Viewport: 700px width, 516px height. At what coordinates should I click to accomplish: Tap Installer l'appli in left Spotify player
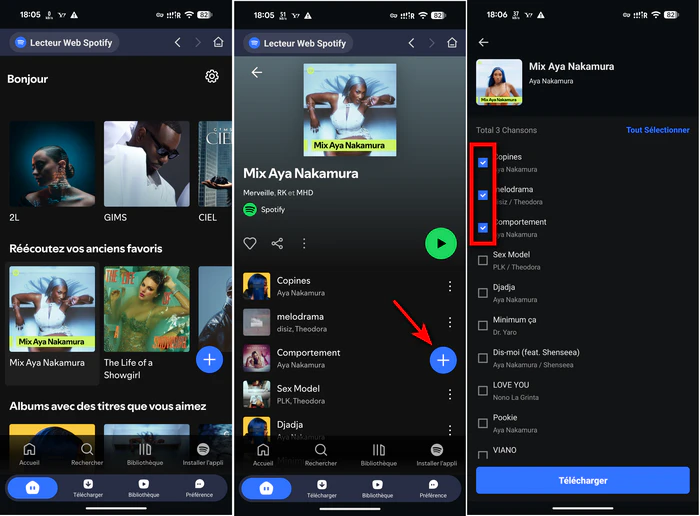coord(203,454)
